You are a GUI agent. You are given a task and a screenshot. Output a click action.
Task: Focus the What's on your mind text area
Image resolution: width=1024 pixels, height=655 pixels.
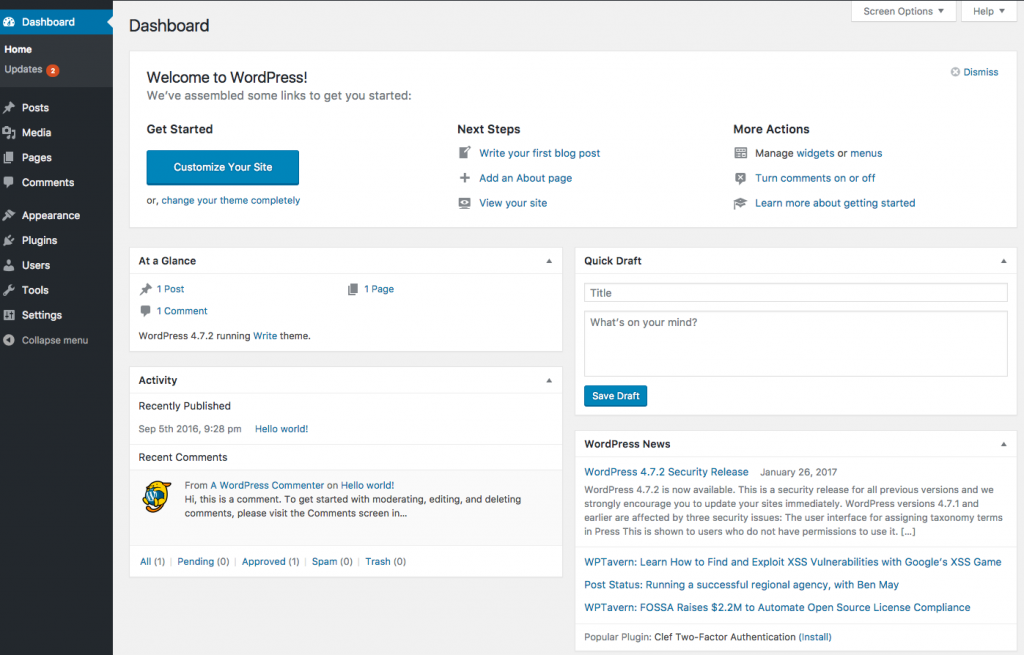click(795, 343)
